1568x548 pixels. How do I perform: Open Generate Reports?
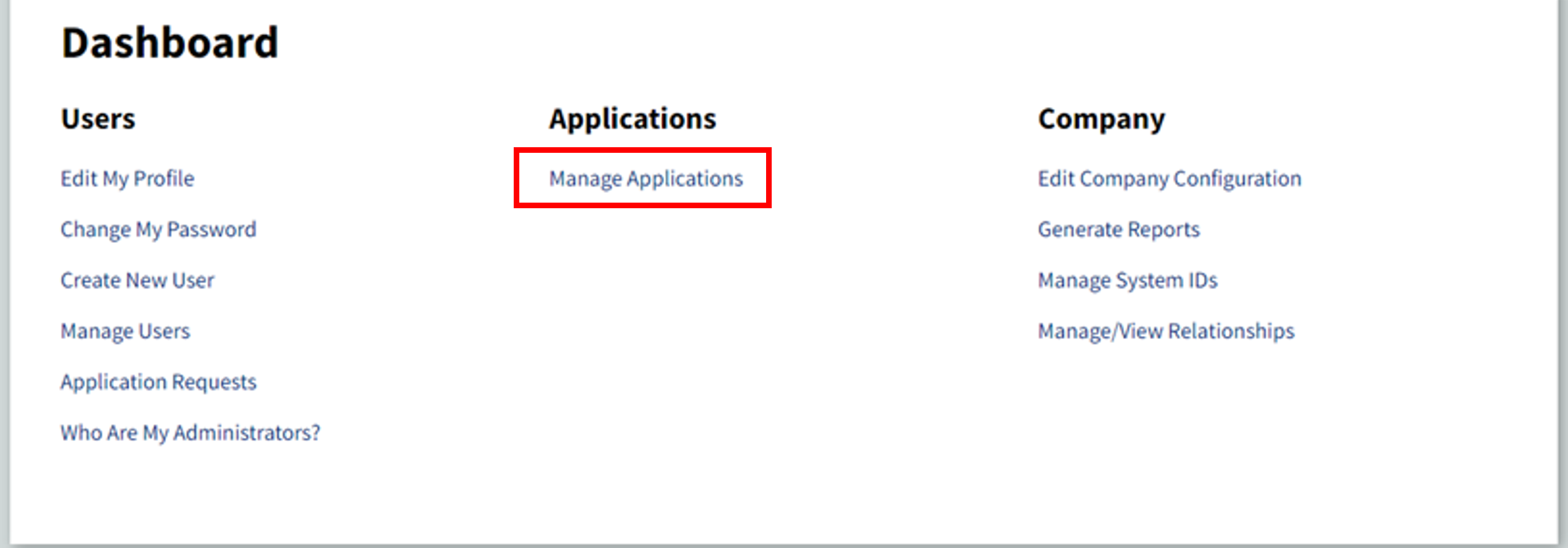1119,230
